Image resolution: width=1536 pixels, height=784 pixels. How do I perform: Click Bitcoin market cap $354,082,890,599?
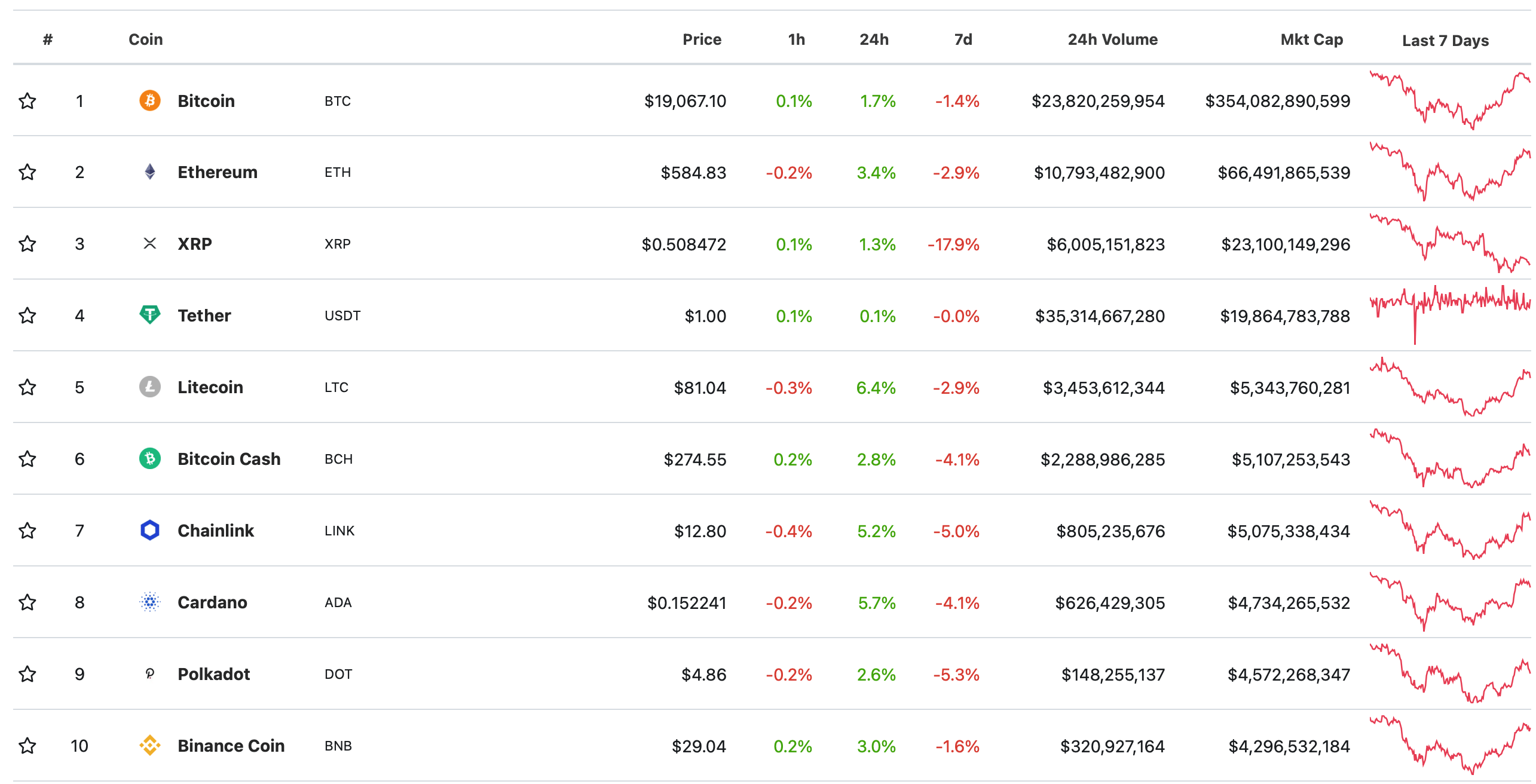[x=1278, y=101]
